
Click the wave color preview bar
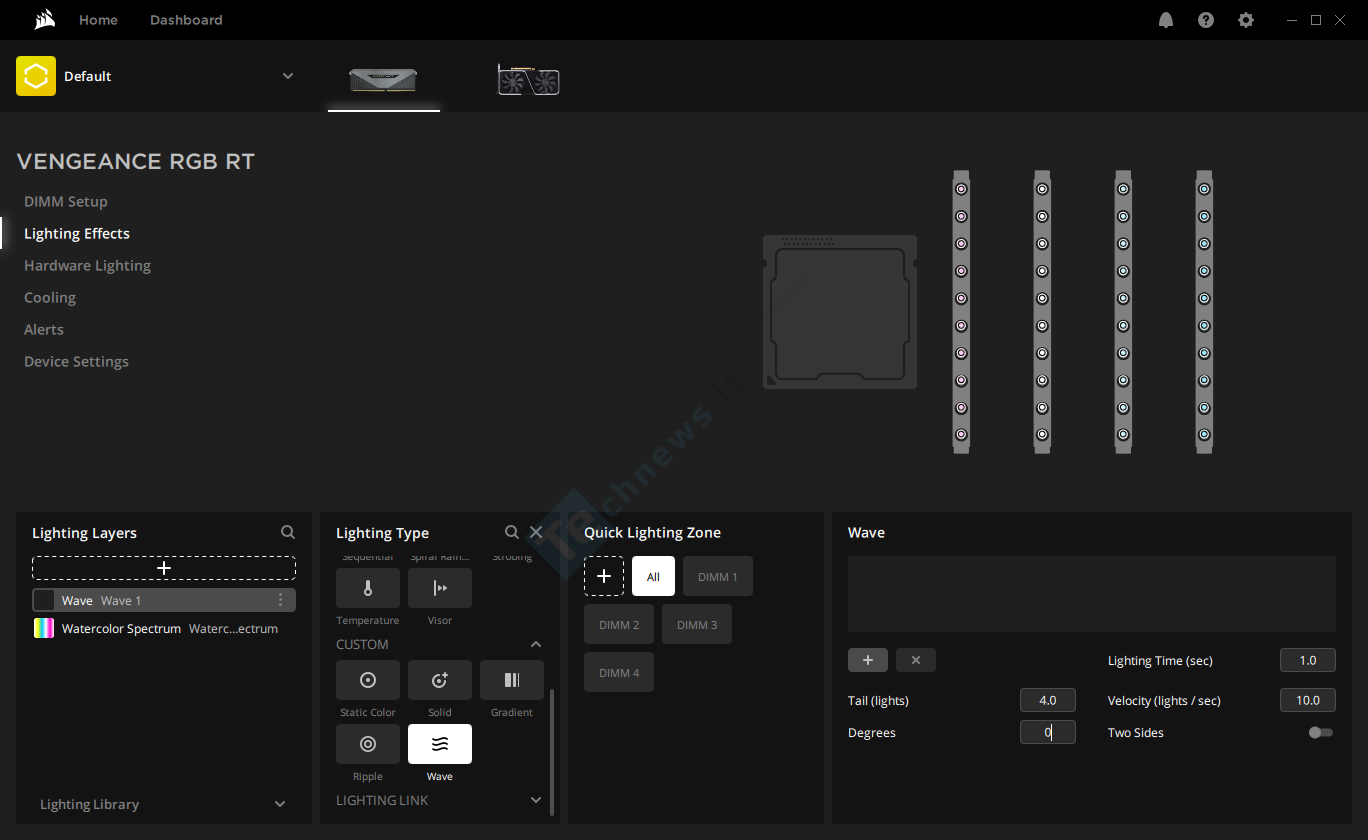coord(1092,594)
